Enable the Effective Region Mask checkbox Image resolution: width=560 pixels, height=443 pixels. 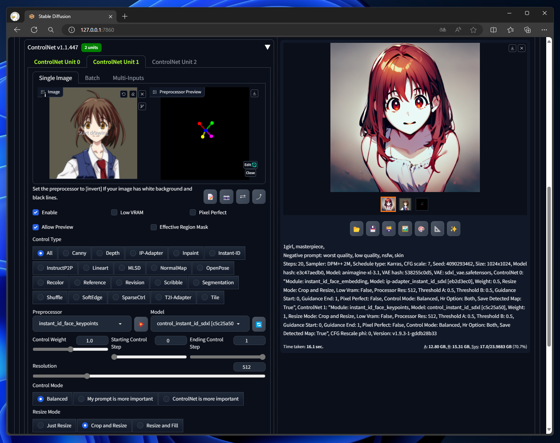[154, 227]
